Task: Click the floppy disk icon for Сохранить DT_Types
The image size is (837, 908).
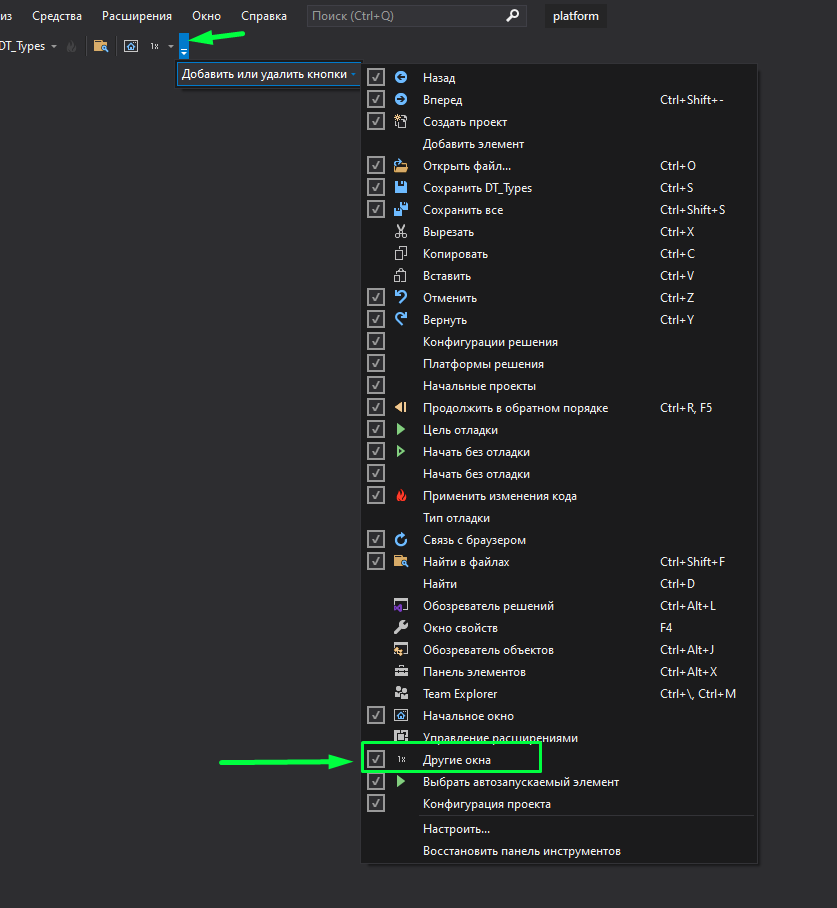Action: coord(401,188)
